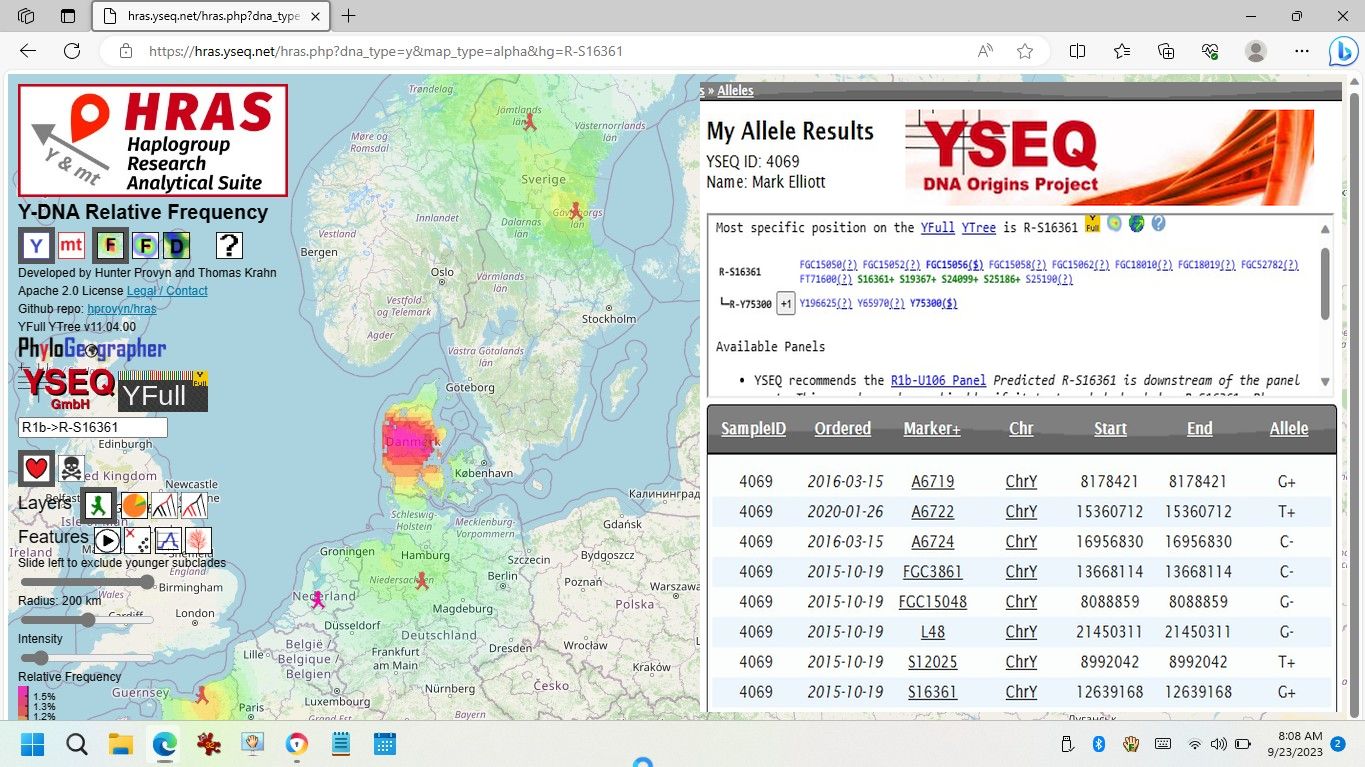This screenshot has height=767, width=1365.
Task: Sort table by Chr column
Action: coord(1021,428)
